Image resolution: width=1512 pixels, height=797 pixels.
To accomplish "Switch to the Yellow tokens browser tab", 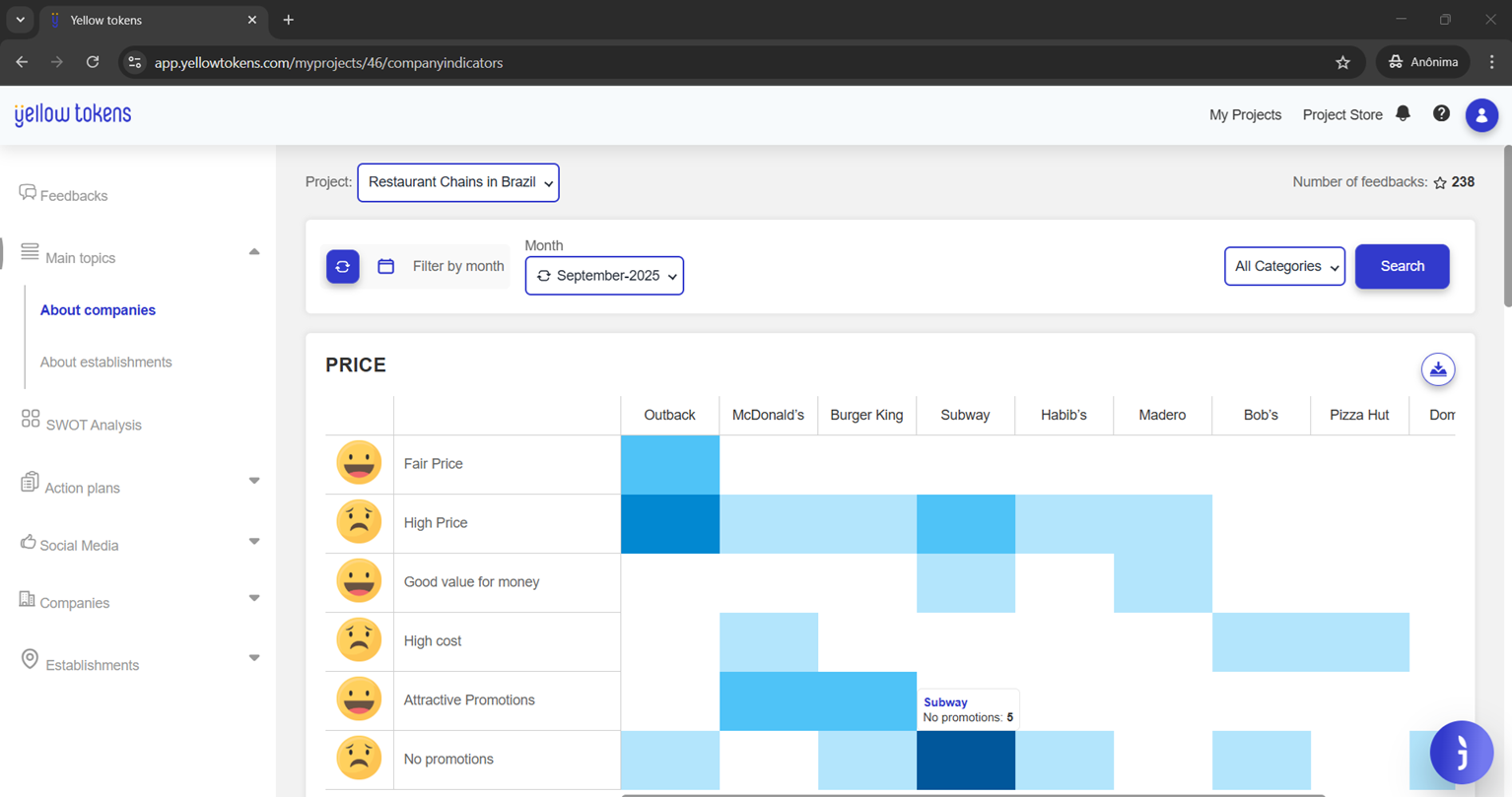I will 153,20.
